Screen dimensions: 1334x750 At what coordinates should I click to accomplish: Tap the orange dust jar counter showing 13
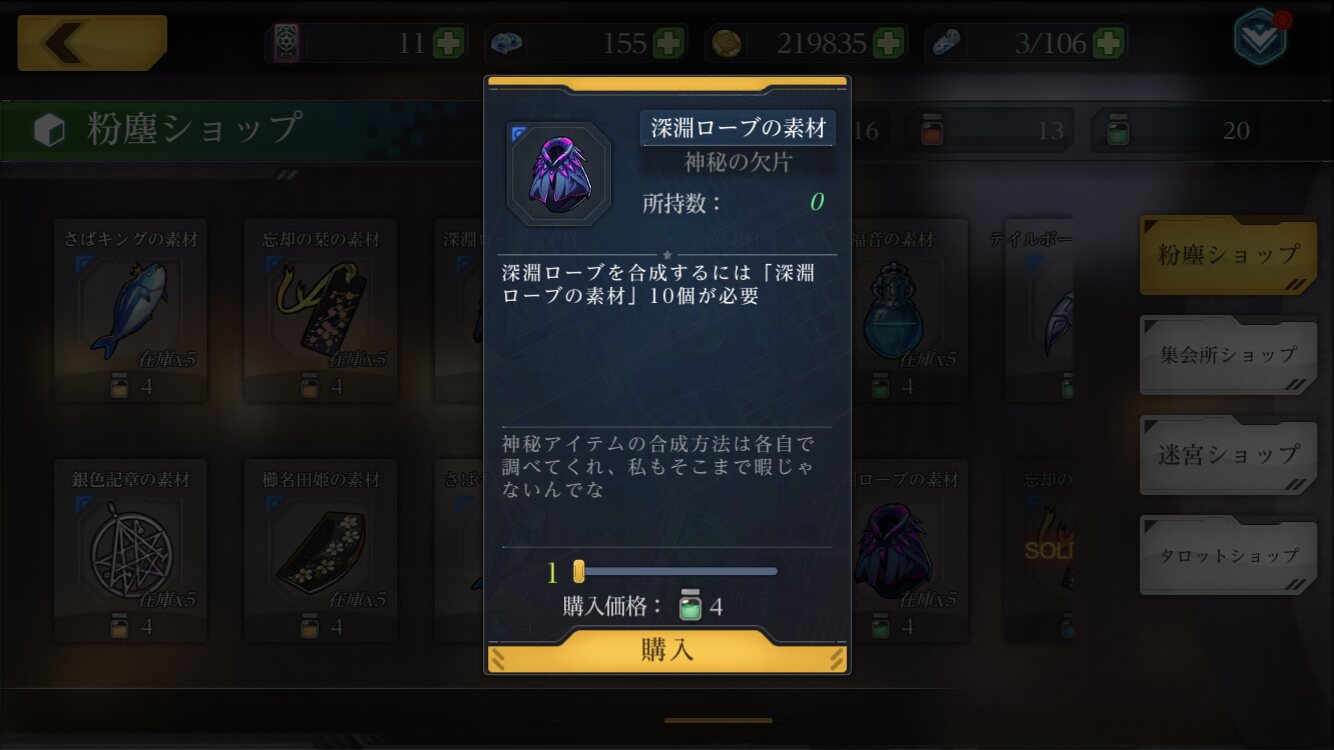[990, 131]
